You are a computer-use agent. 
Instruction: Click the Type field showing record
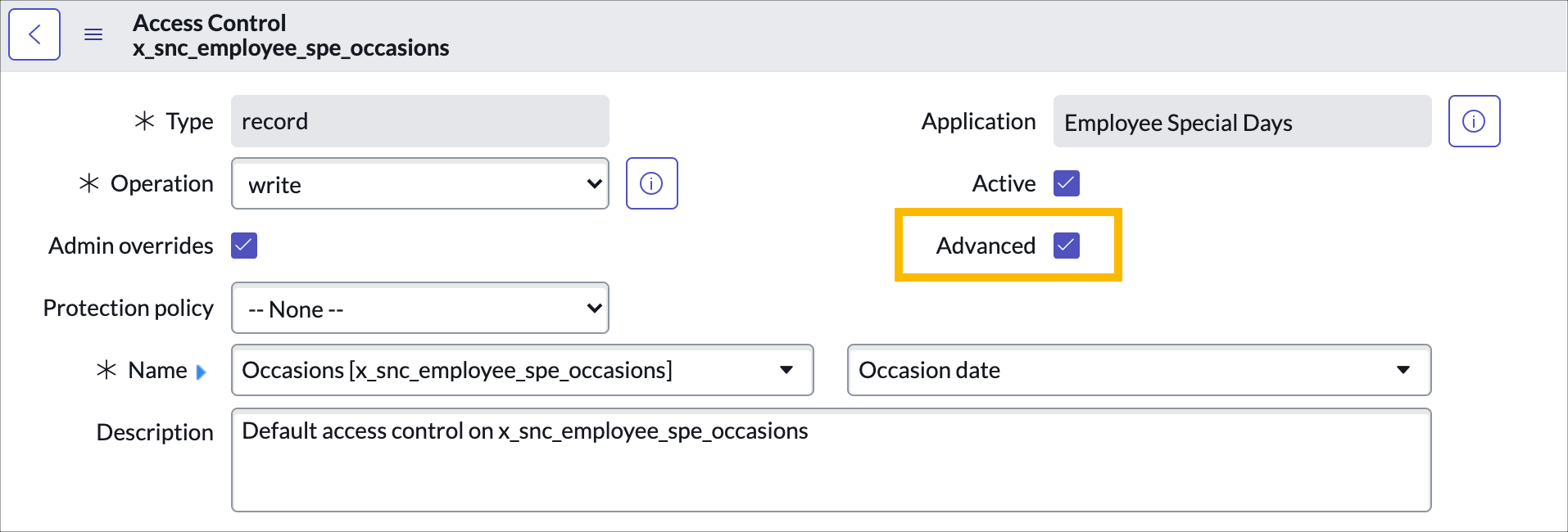[x=420, y=121]
